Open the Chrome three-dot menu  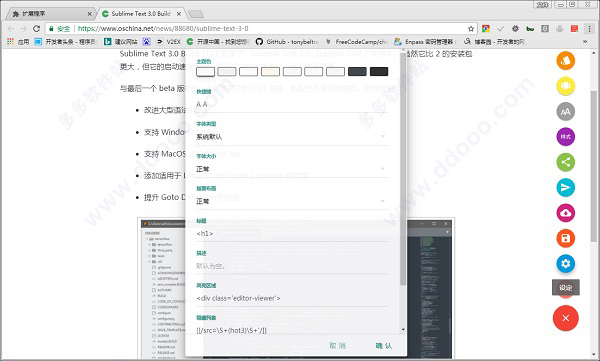click(x=589, y=29)
